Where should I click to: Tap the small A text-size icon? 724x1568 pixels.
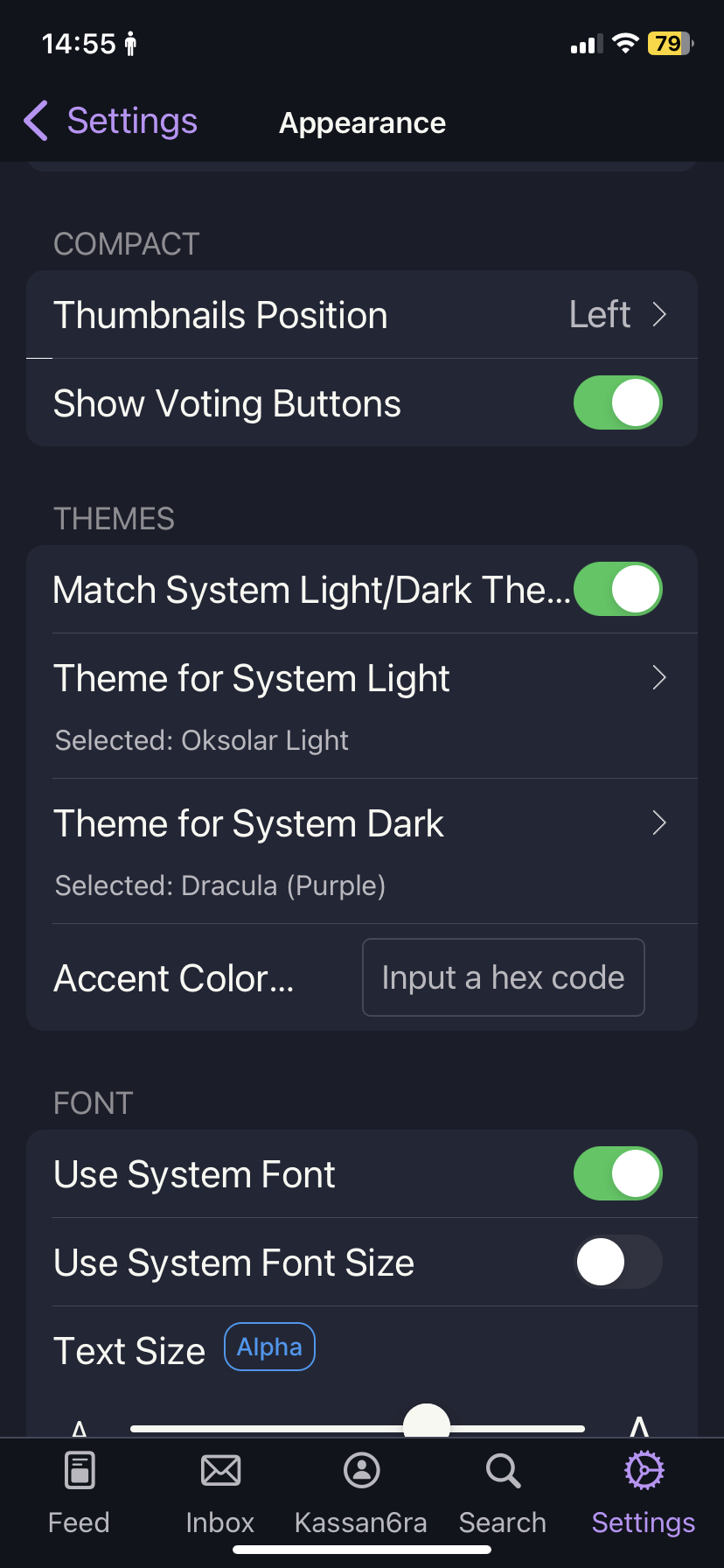point(80,1428)
